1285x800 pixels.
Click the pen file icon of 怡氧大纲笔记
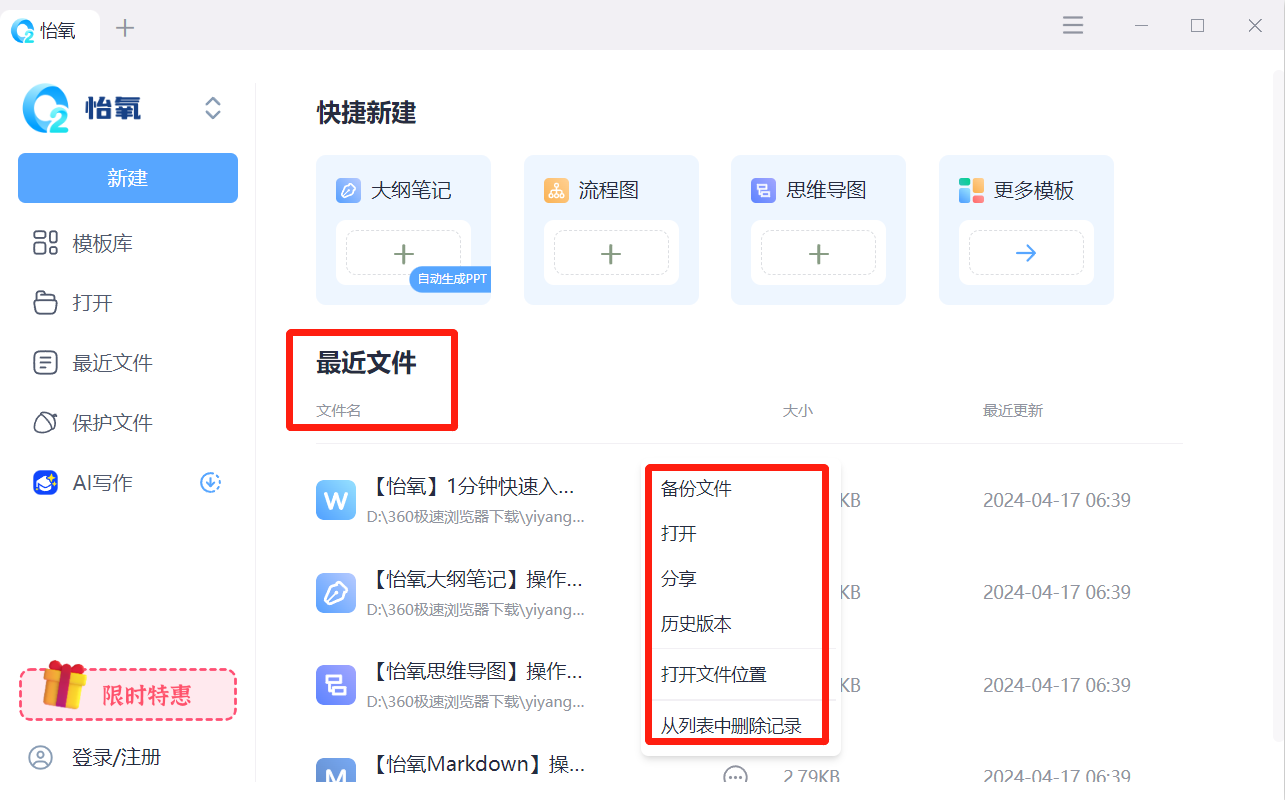coord(336,592)
